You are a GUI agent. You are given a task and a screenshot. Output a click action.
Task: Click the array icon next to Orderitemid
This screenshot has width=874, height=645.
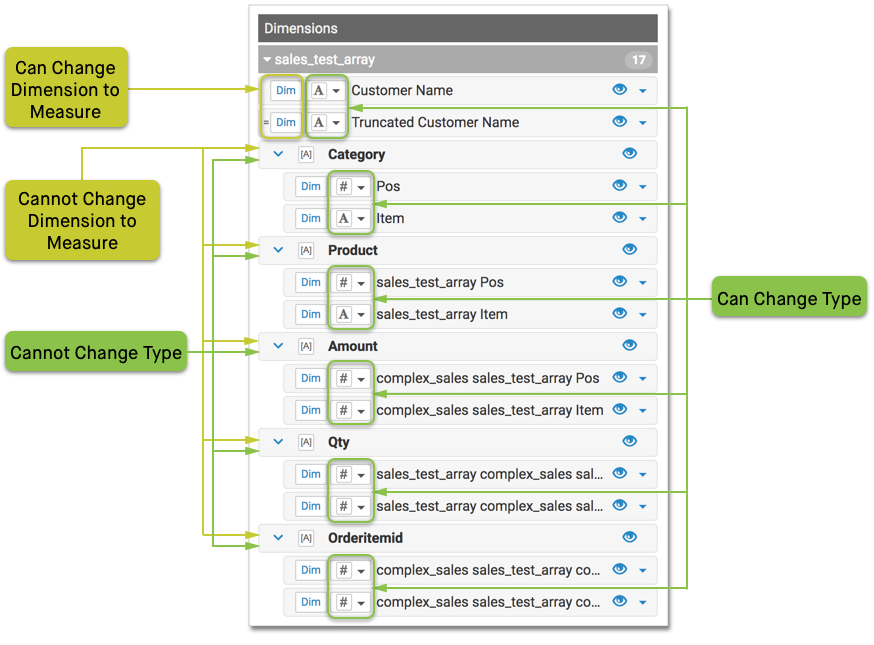[x=306, y=539]
